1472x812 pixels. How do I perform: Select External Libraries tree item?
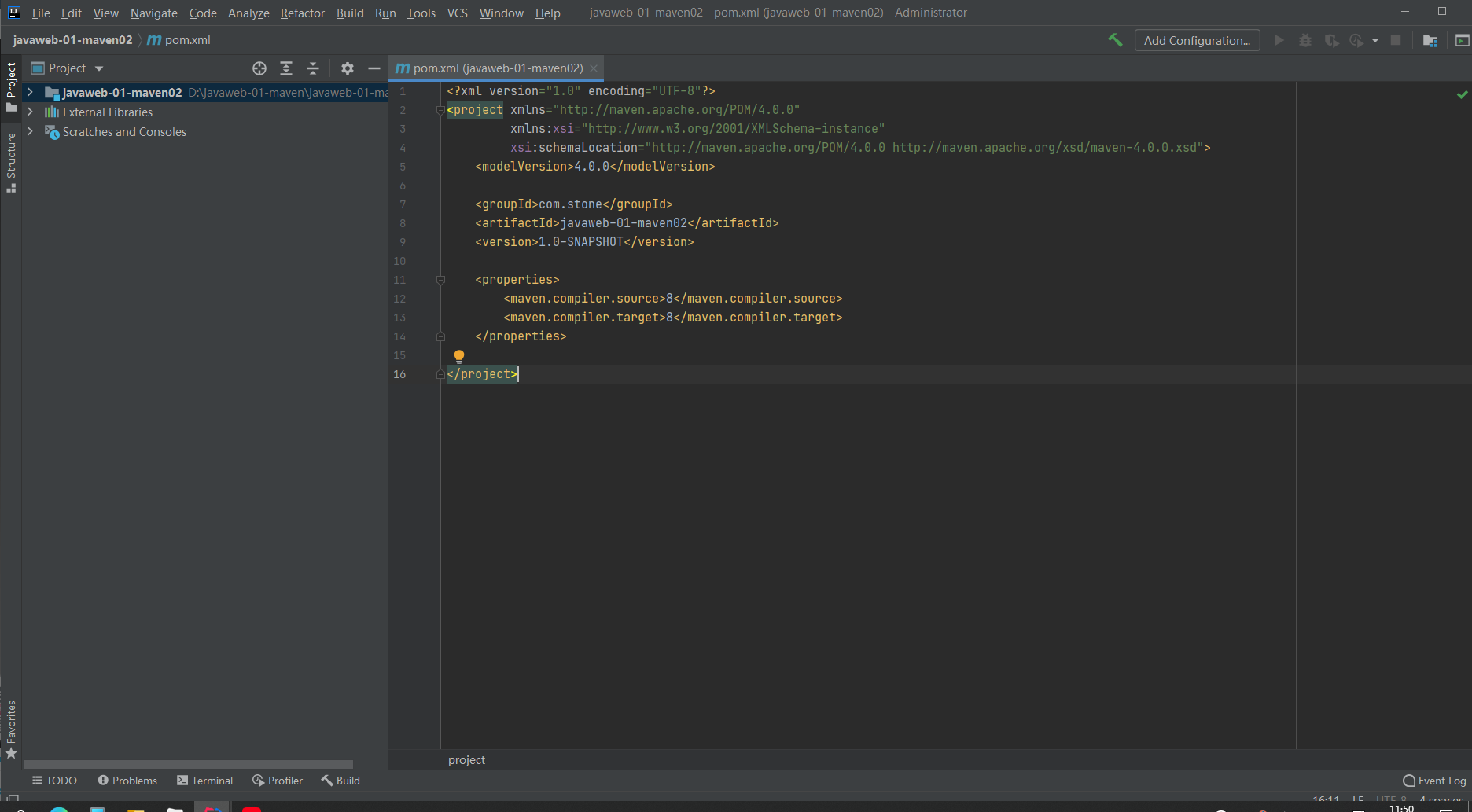(108, 112)
